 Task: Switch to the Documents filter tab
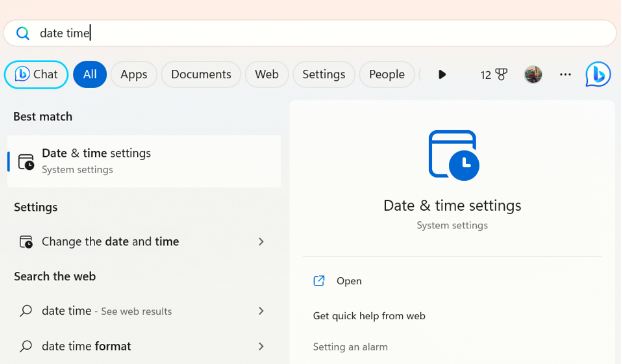(x=201, y=75)
